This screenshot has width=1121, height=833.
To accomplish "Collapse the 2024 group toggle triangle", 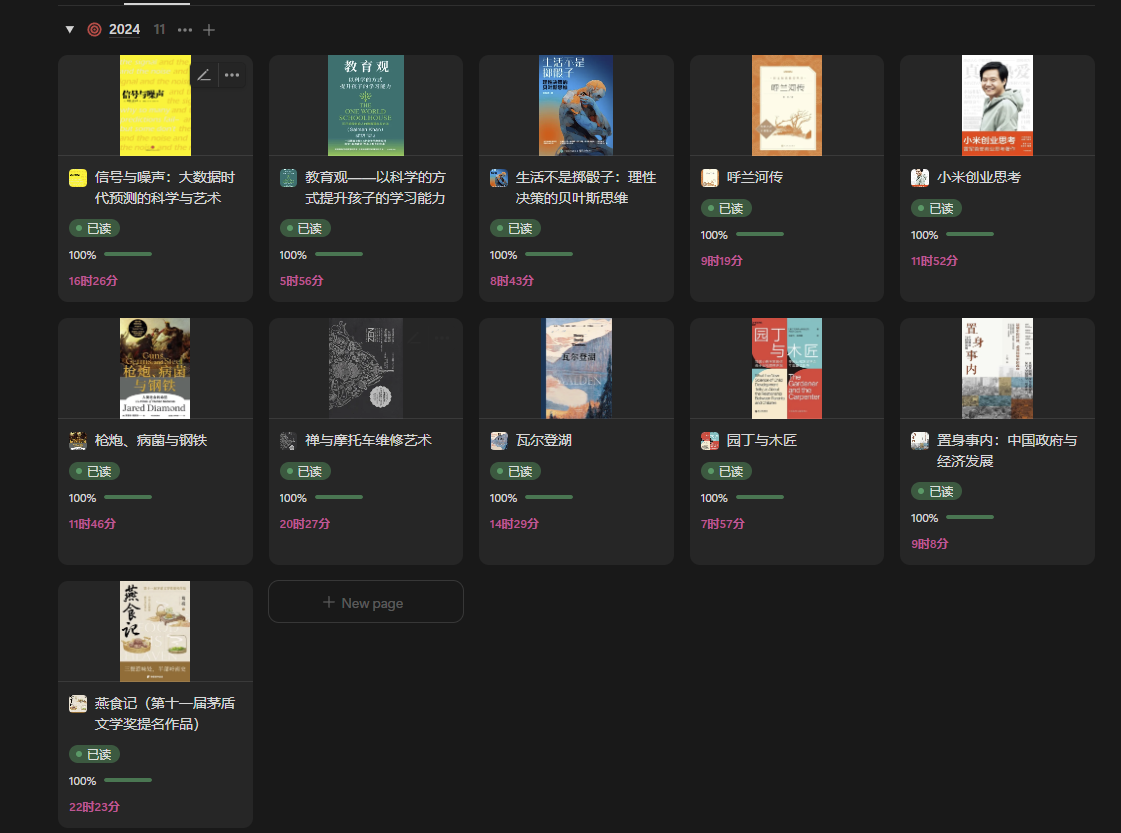I will (70, 30).
